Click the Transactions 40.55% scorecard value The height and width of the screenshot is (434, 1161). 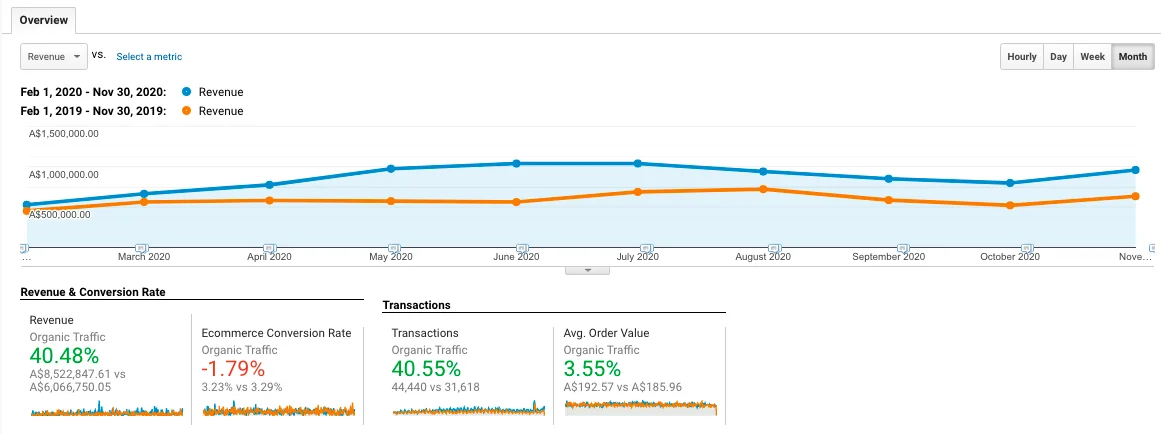coord(428,369)
